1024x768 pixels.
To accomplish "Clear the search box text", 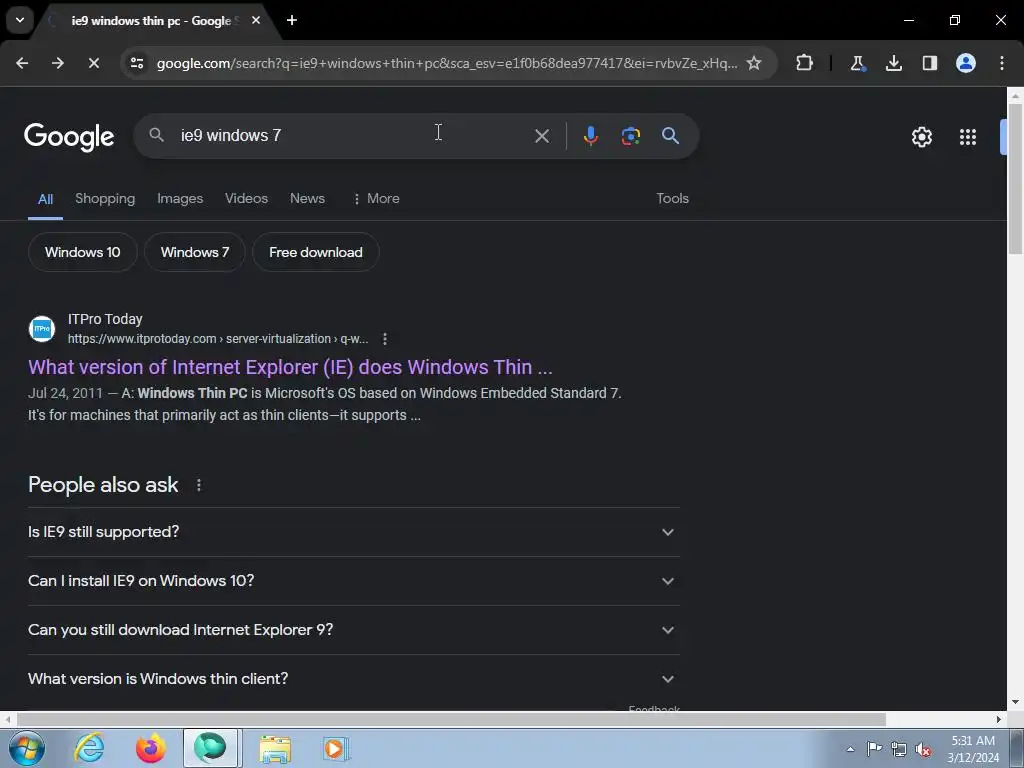I will (x=541, y=136).
